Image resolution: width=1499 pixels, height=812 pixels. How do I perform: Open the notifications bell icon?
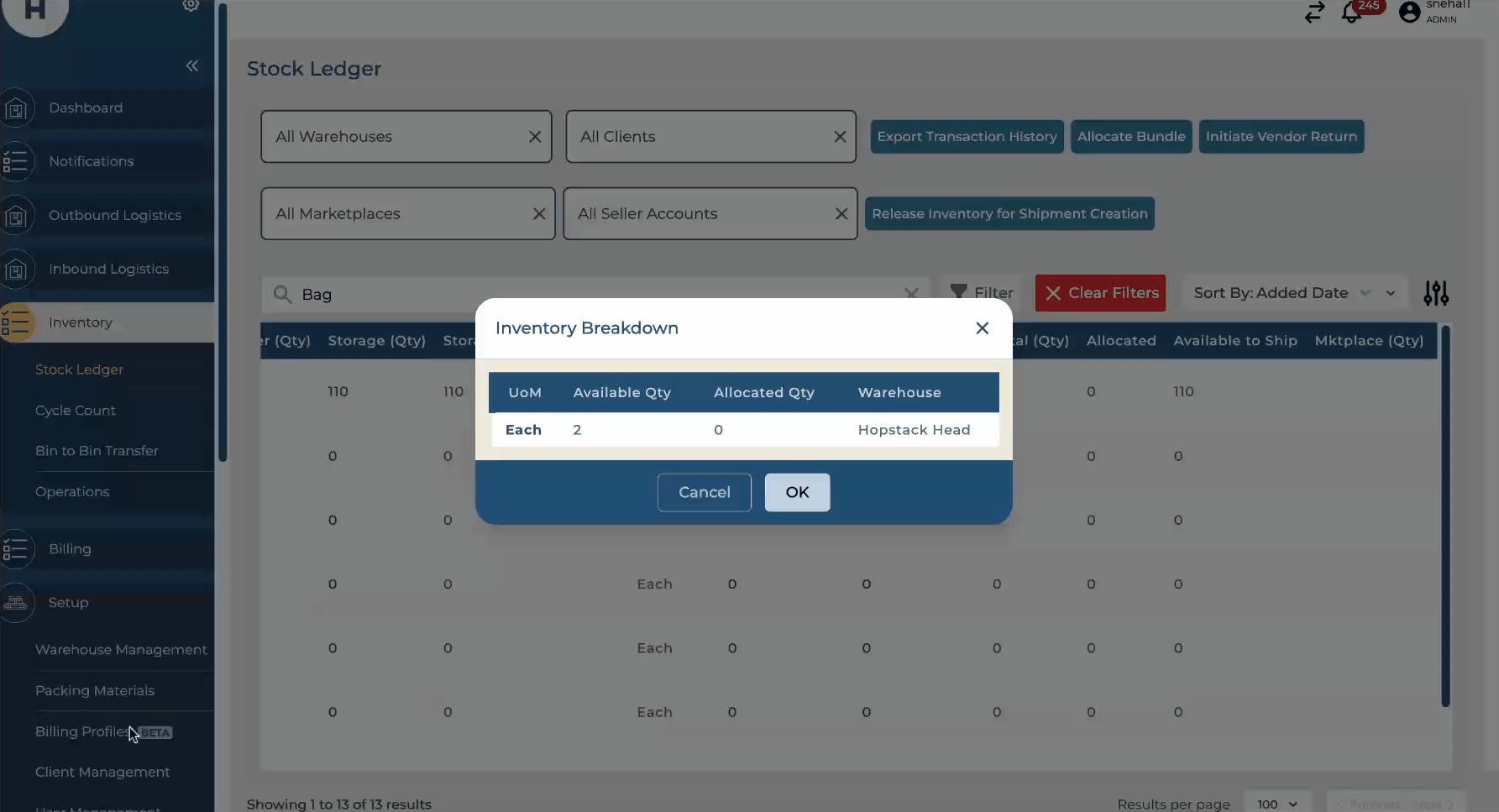[1351, 13]
